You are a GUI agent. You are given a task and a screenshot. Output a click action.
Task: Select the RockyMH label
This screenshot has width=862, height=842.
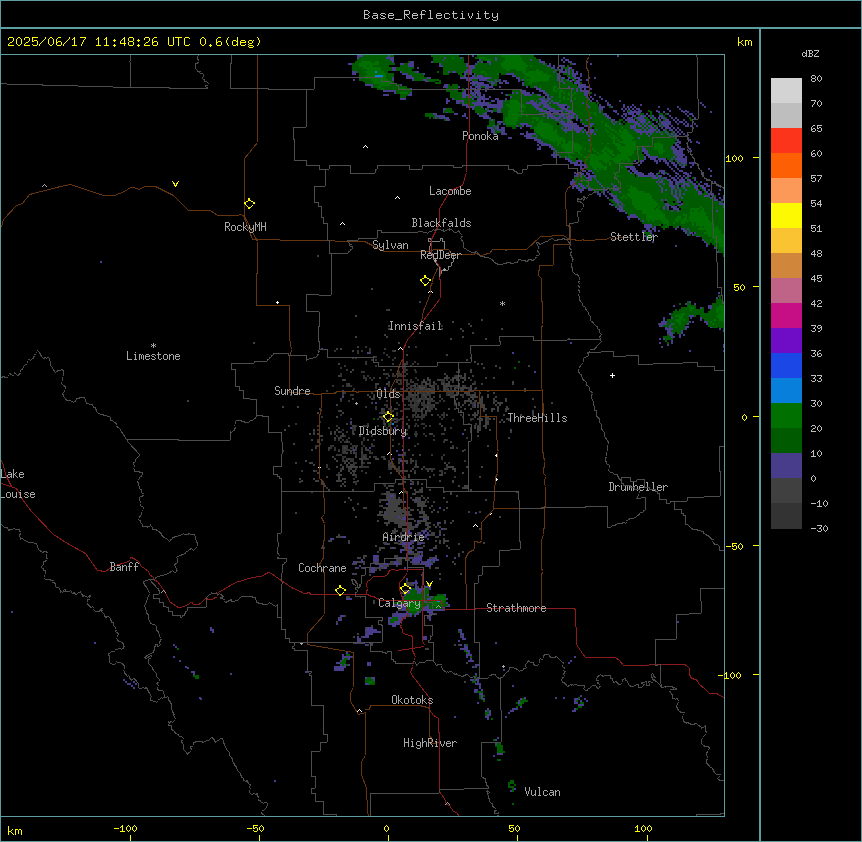245,227
